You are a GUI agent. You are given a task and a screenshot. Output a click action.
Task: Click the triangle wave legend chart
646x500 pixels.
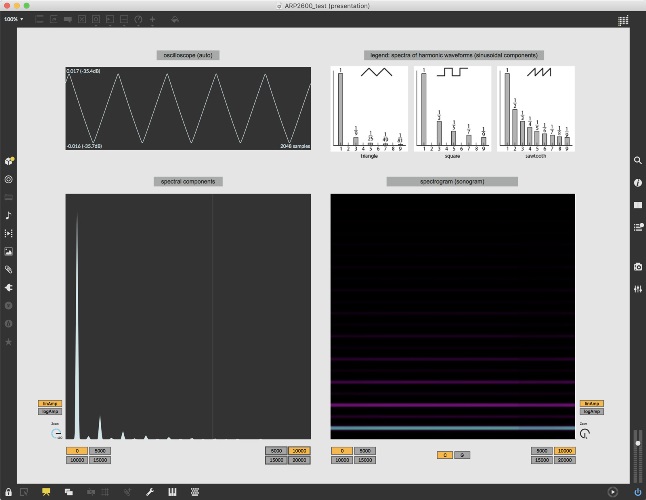(369, 109)
